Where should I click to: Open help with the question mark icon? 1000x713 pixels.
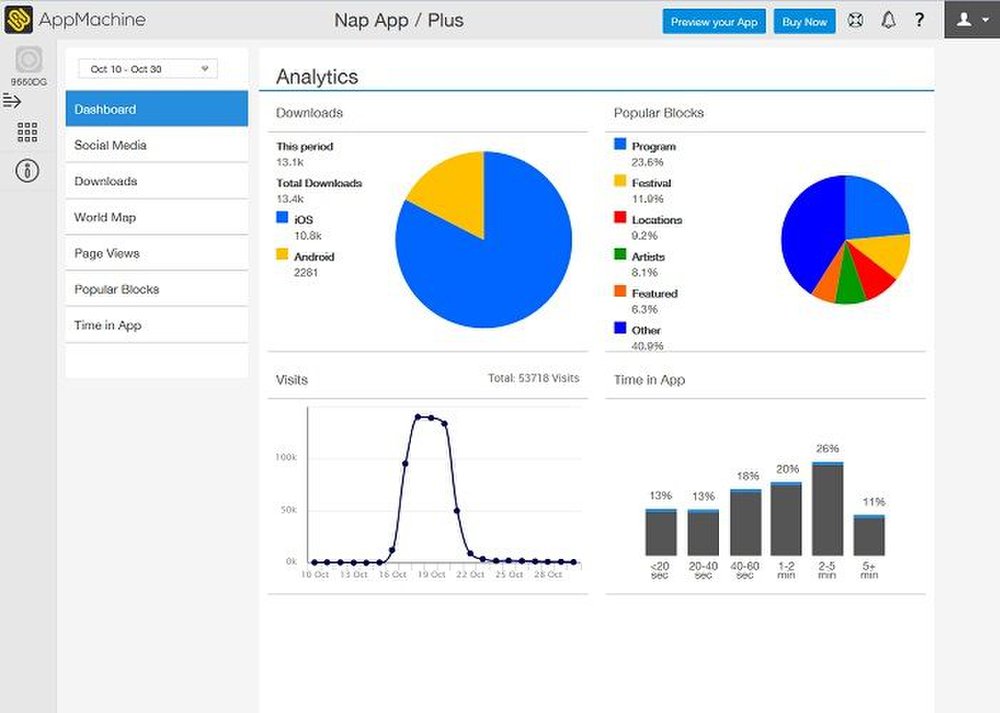click(919, 21)
